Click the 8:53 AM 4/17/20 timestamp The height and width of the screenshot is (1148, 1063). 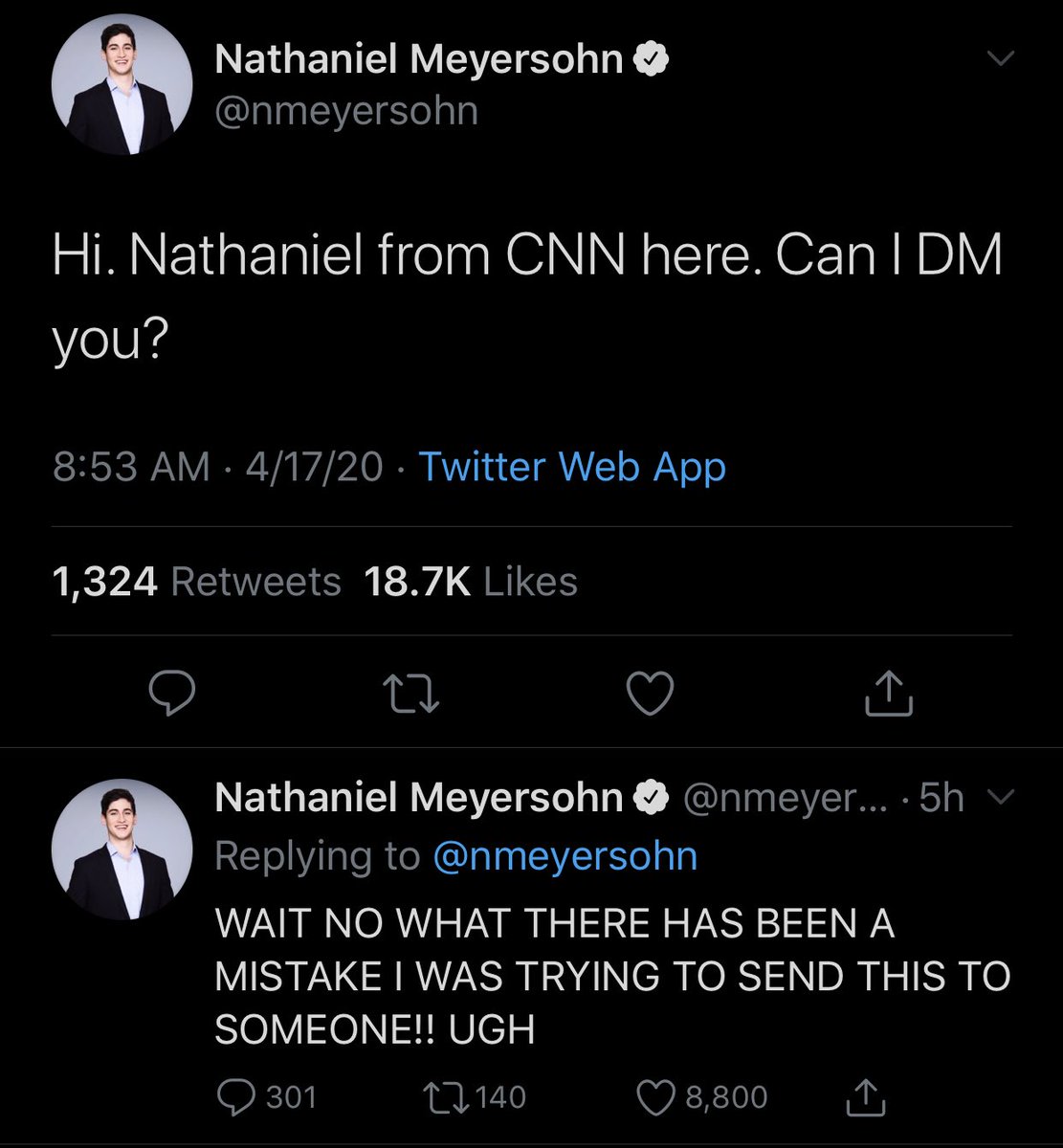(x=217, y=467)
